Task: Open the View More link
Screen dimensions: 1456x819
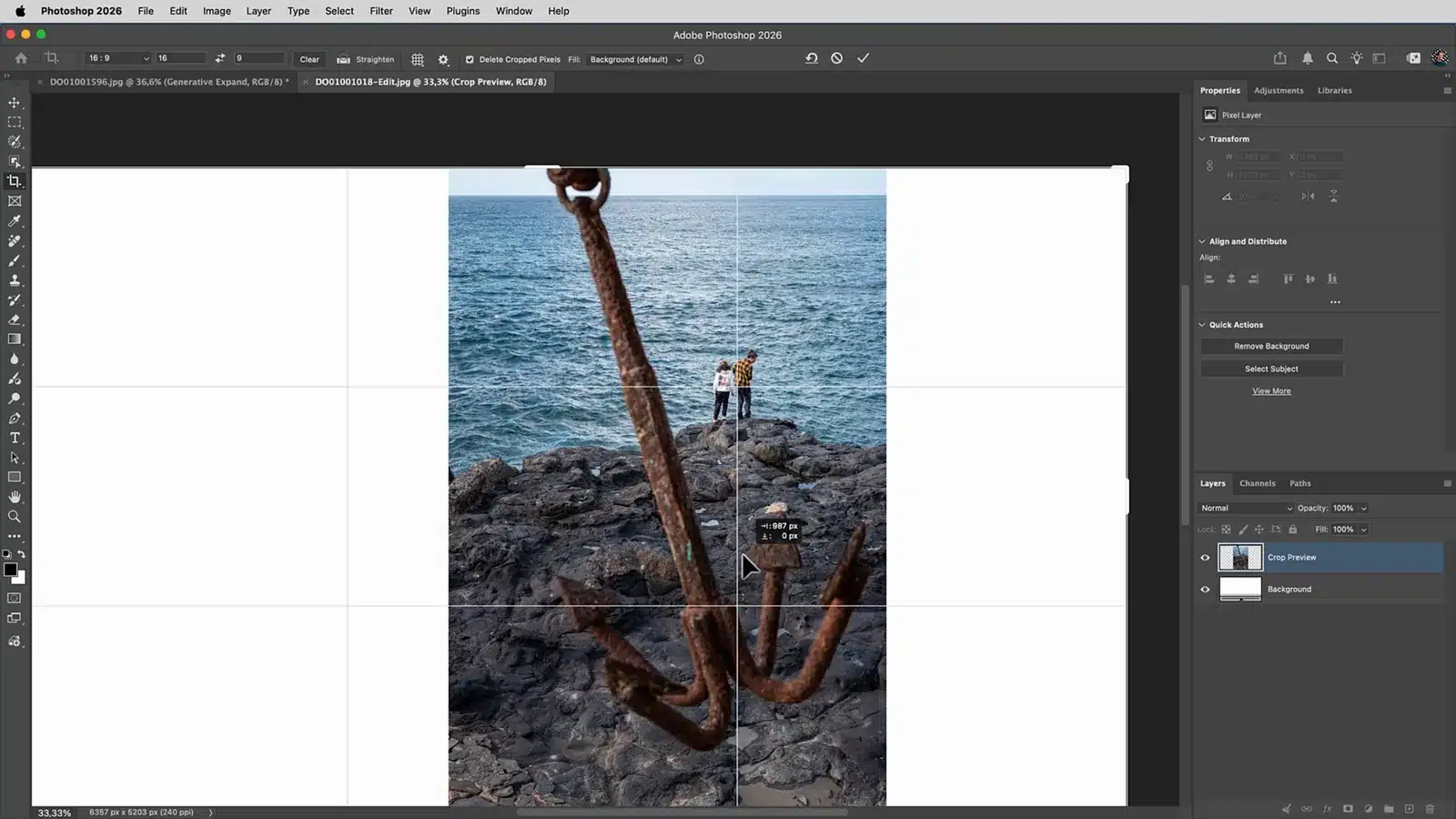Action: pos(1271,391)
